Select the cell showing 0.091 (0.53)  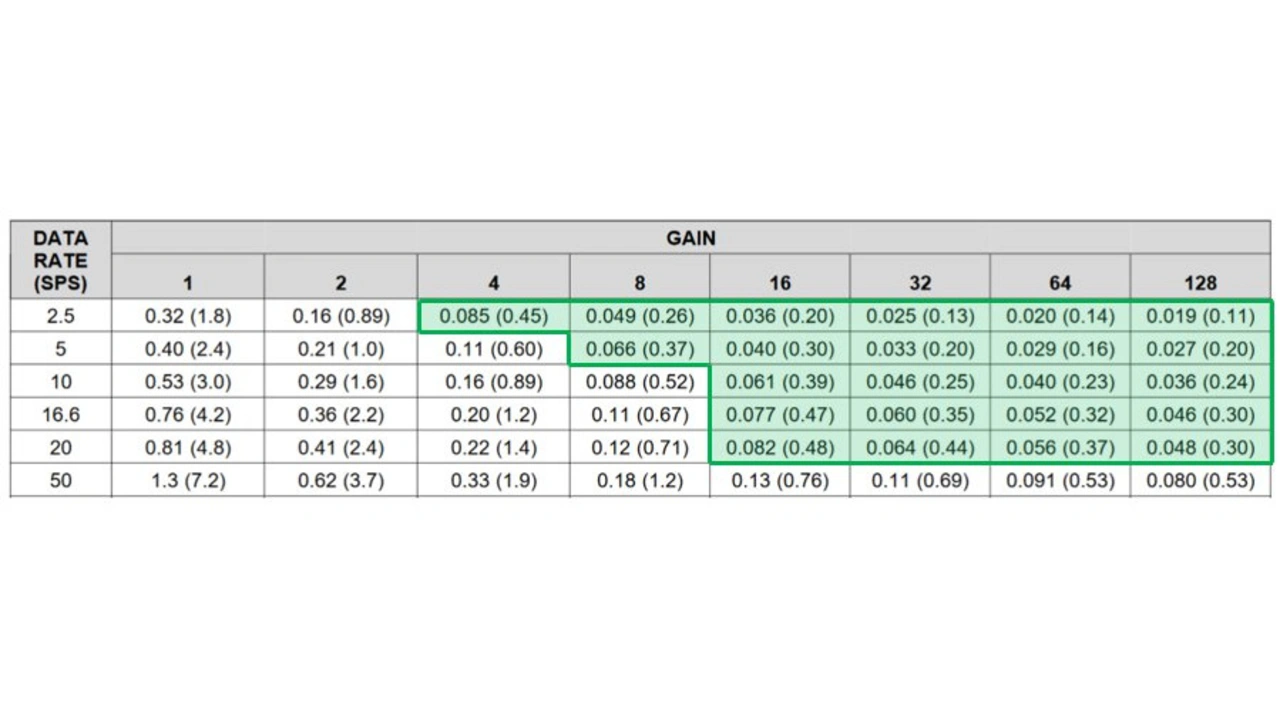pyautogui.click(x=1060, y=480)
